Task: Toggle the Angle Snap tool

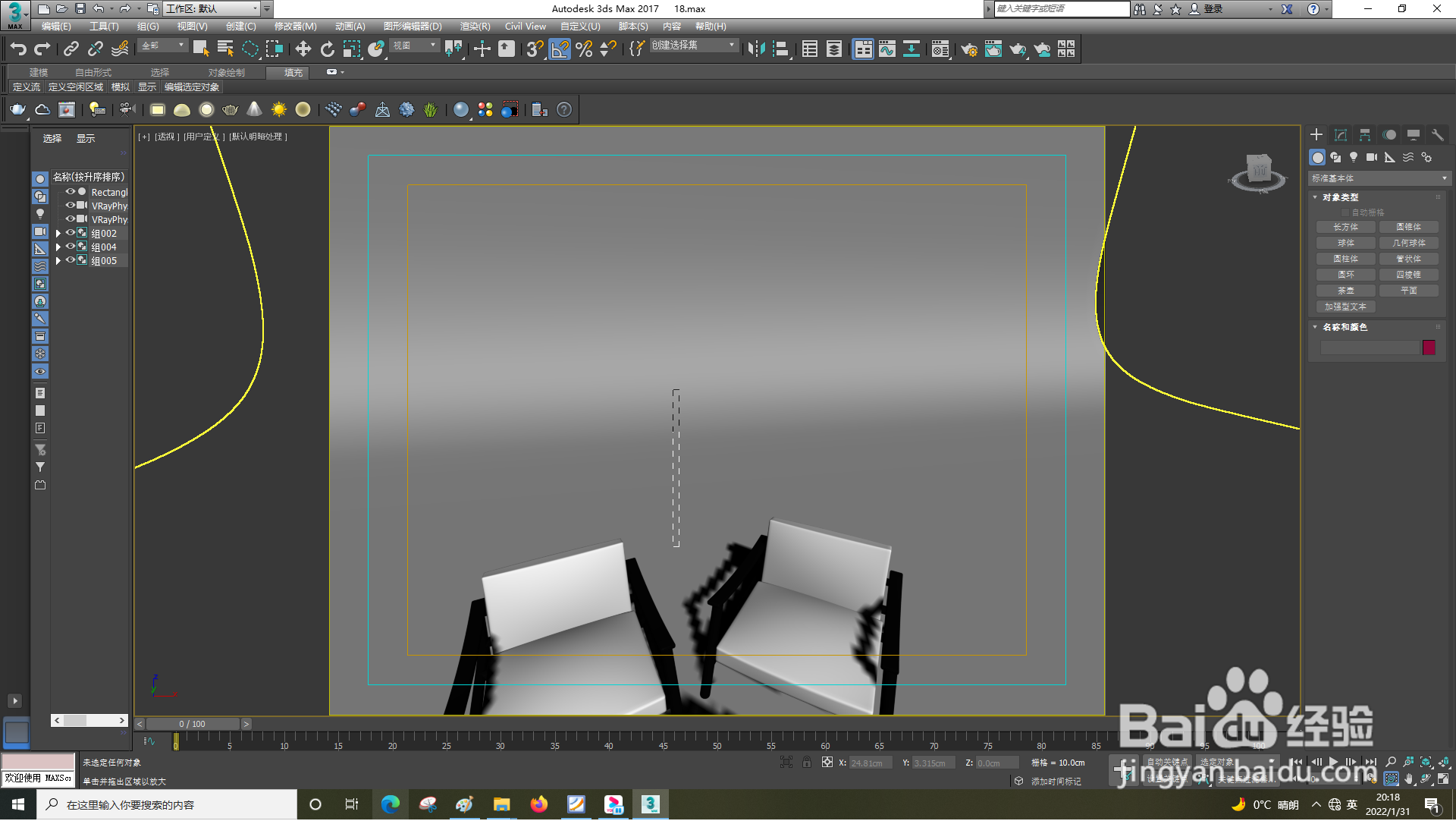Action: pyautogui.click(x=560, y=49)
